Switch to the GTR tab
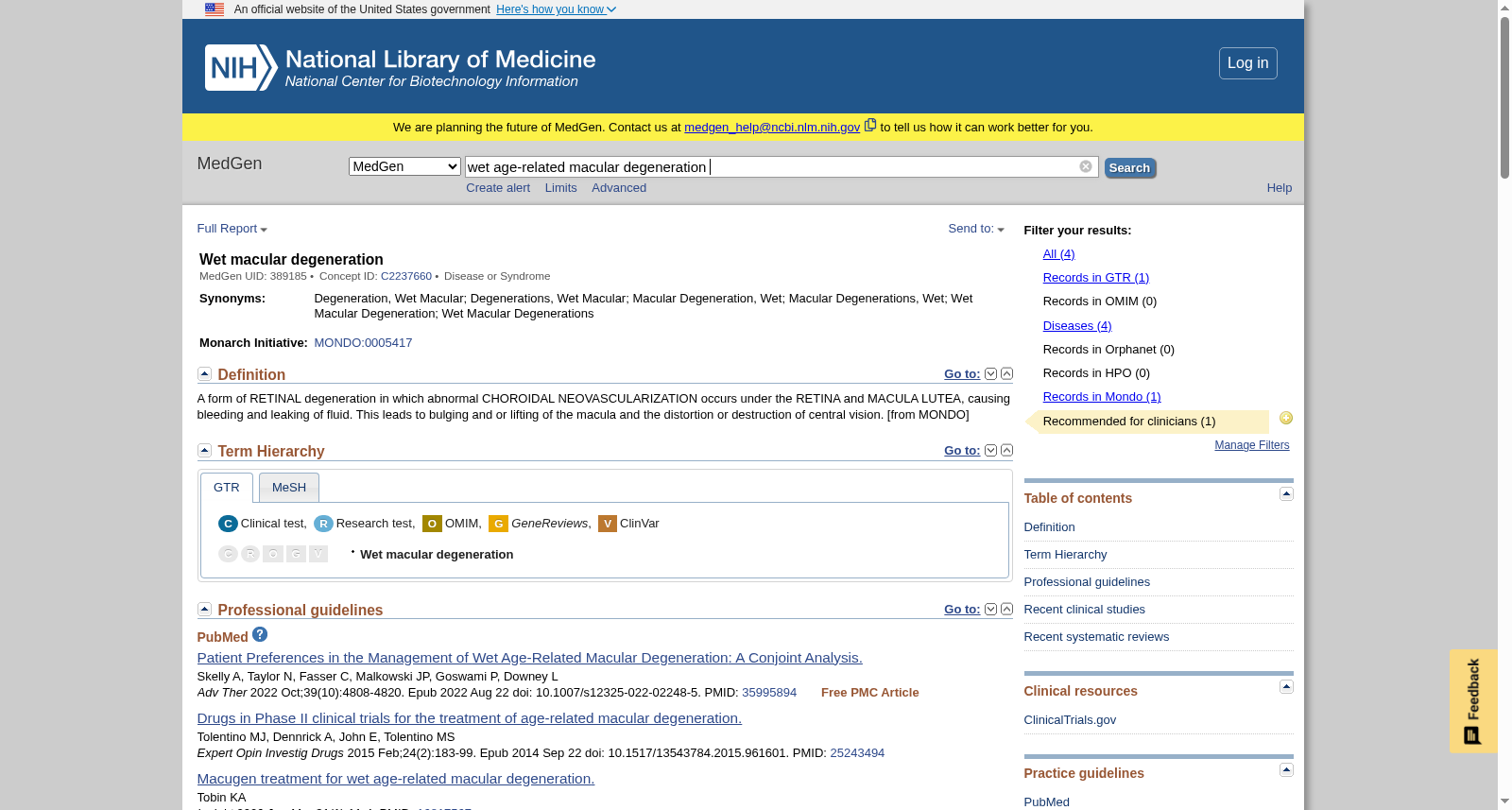1512x810 pixels. tap(227, 488)
